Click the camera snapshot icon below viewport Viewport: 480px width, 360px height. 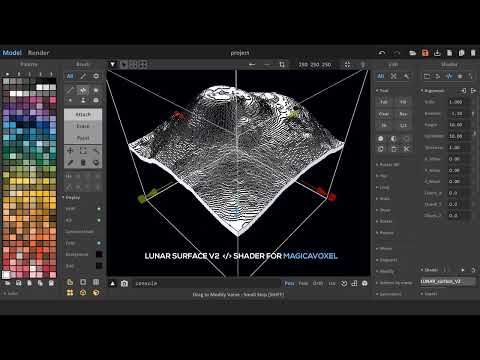124,283
